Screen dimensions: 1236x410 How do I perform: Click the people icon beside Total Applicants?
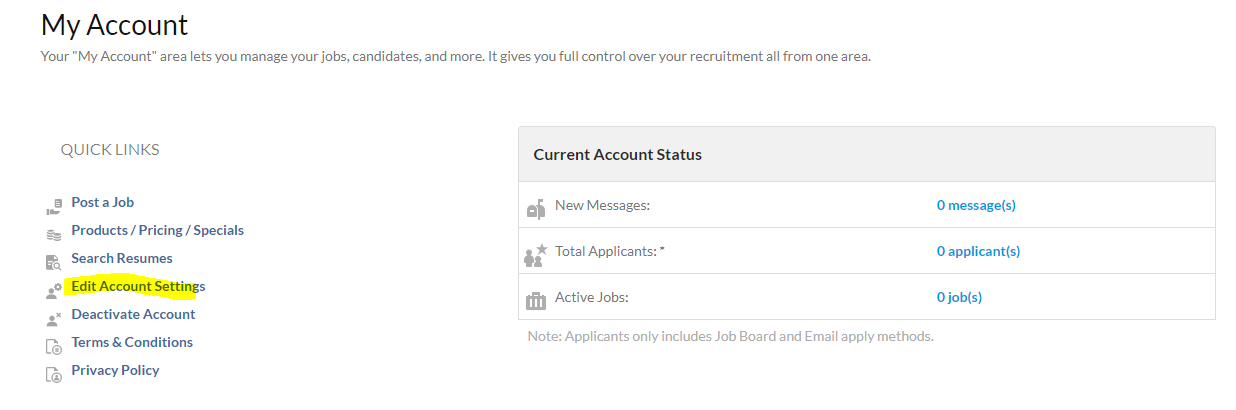(536, 254)
